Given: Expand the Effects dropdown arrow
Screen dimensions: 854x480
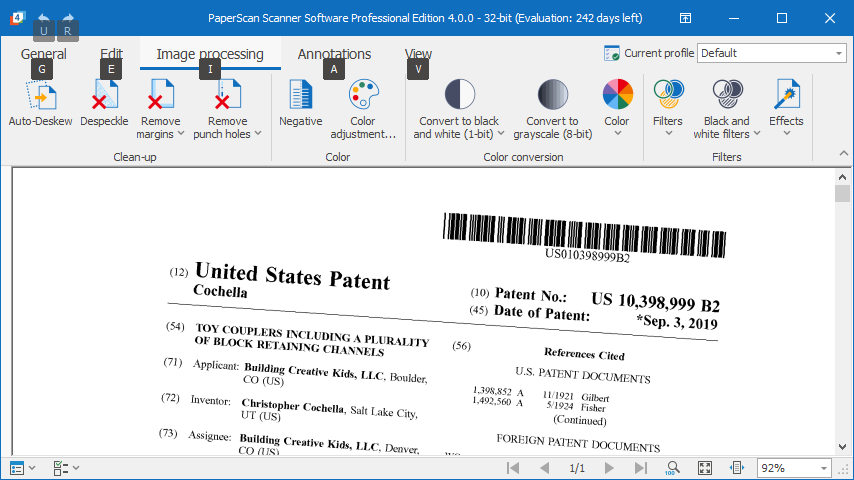Looking at the screenshot, I should click(786, 133).
